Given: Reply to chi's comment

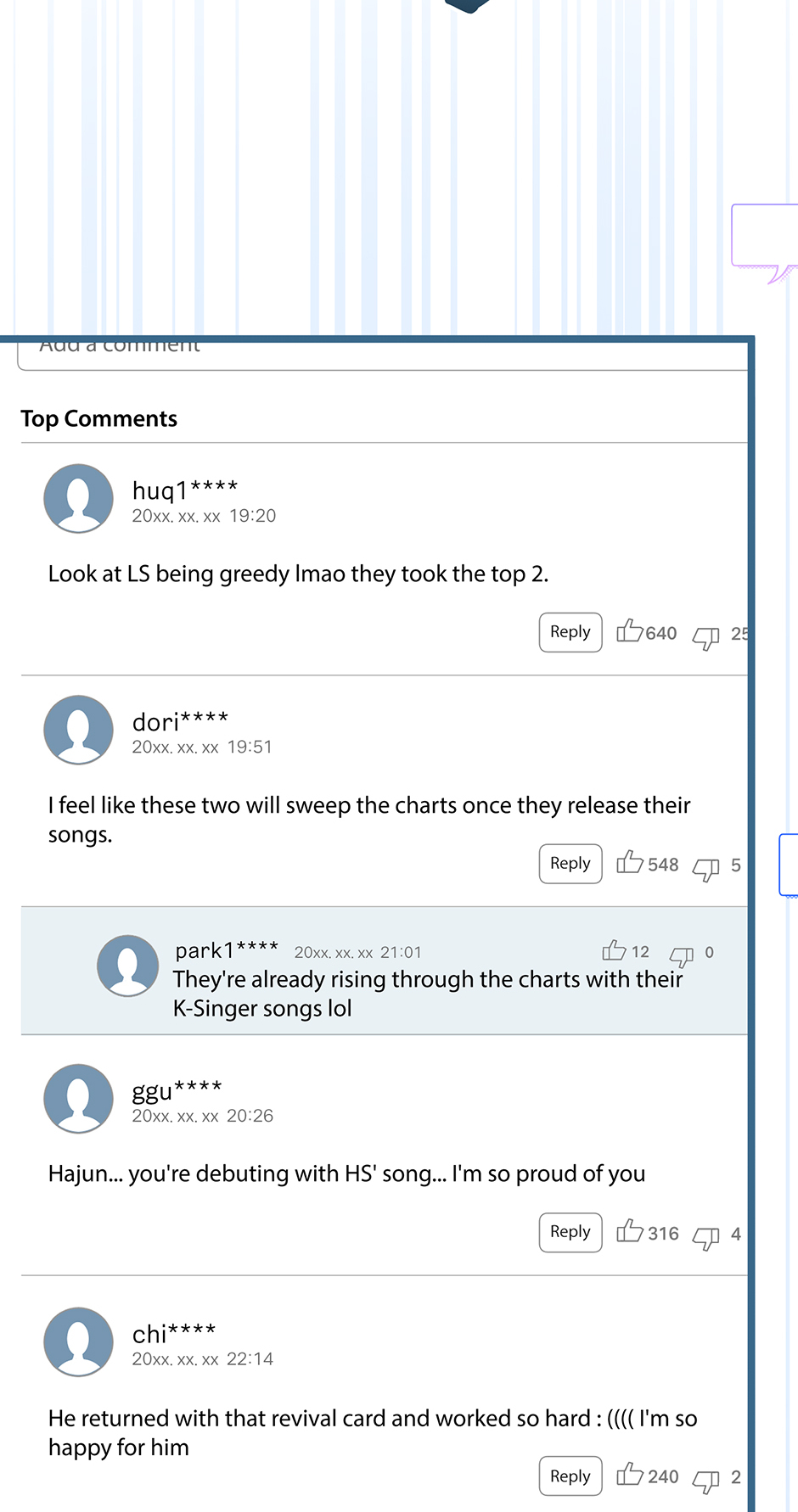Looking at the screenshot, I should (x=570, y=1476).
